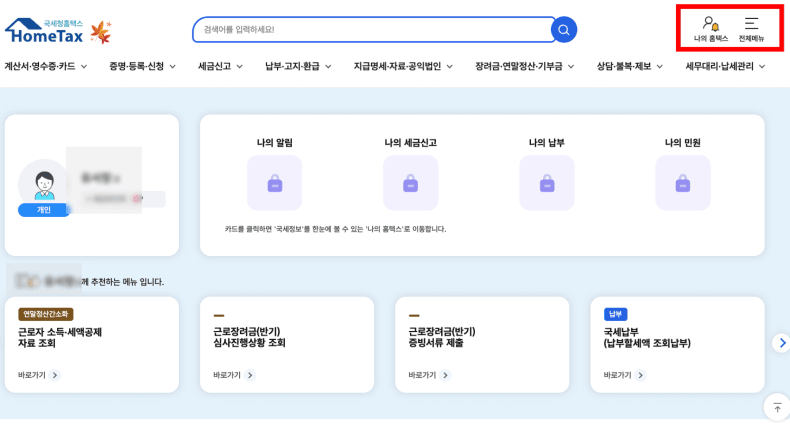Click the 나의 민원 heading
The width and height of the screenshot is (790, 427).
pos(683,143)
